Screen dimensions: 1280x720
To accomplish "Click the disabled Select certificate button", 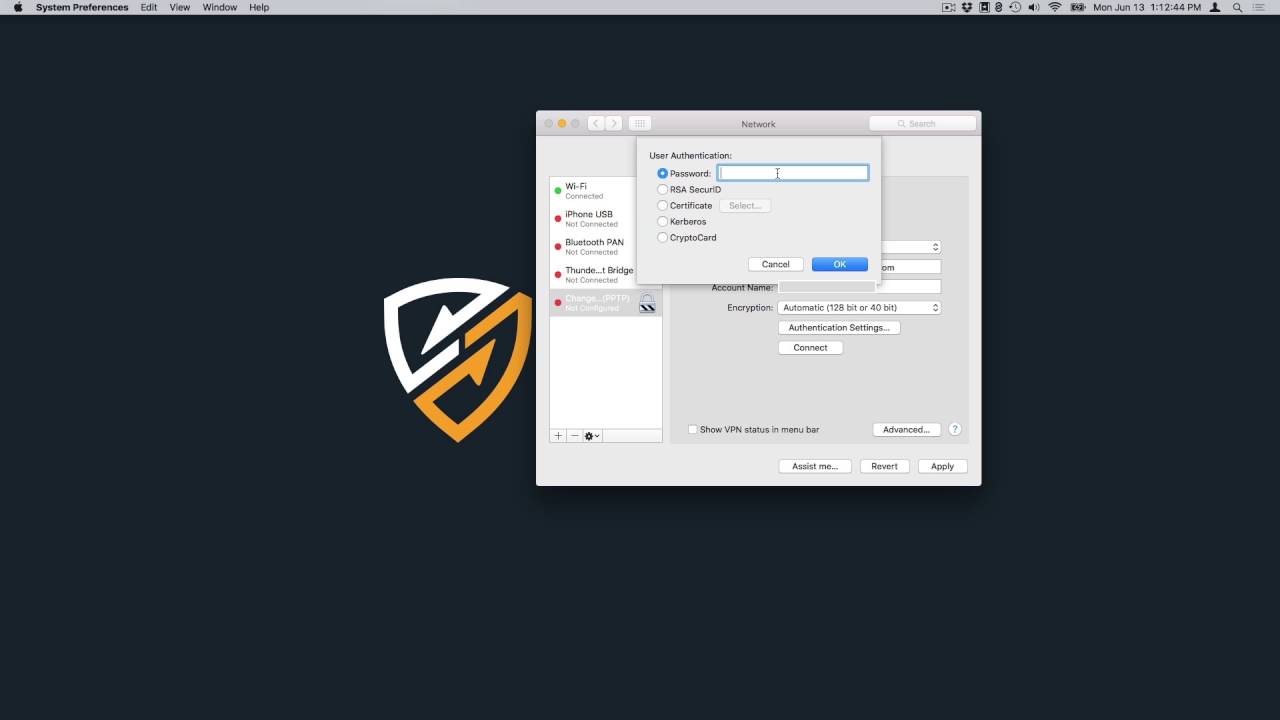I will coord(745,205).
